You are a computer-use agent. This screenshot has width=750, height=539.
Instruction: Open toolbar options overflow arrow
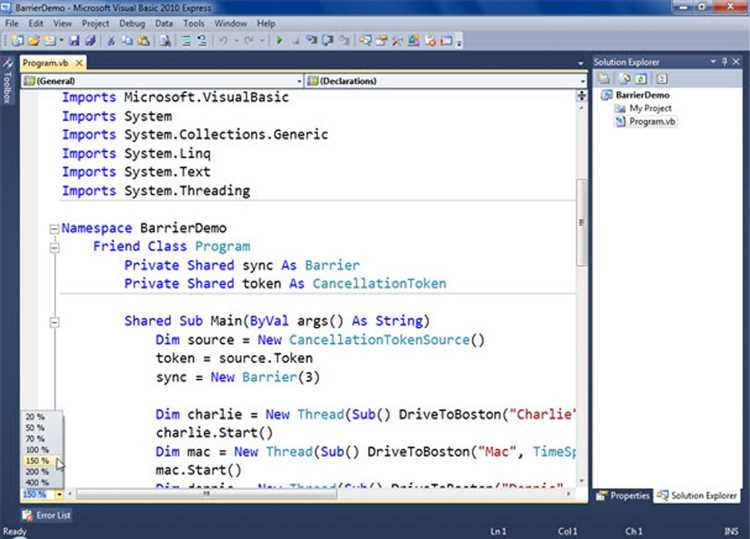(459, 42)
